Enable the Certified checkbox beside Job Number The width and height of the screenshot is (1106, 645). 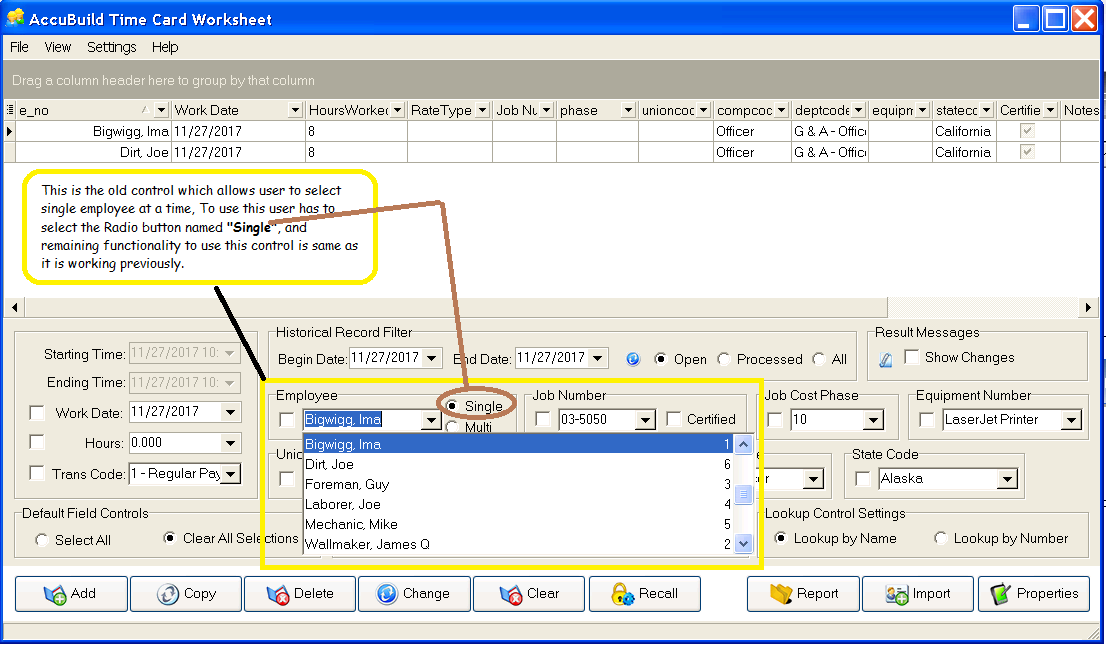(674, 419)
